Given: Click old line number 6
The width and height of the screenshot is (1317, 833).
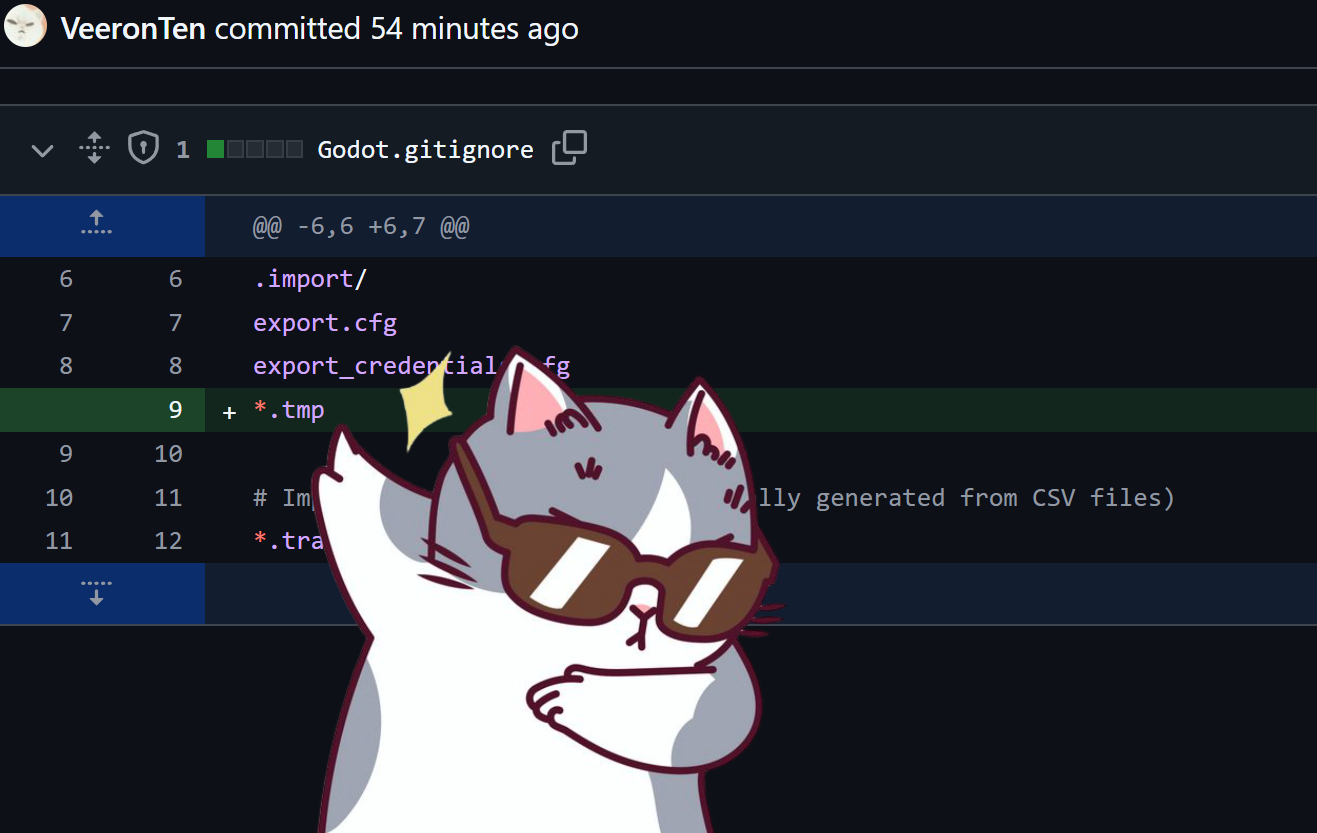Looking at the screenshot, I should [x=66, y=279].
